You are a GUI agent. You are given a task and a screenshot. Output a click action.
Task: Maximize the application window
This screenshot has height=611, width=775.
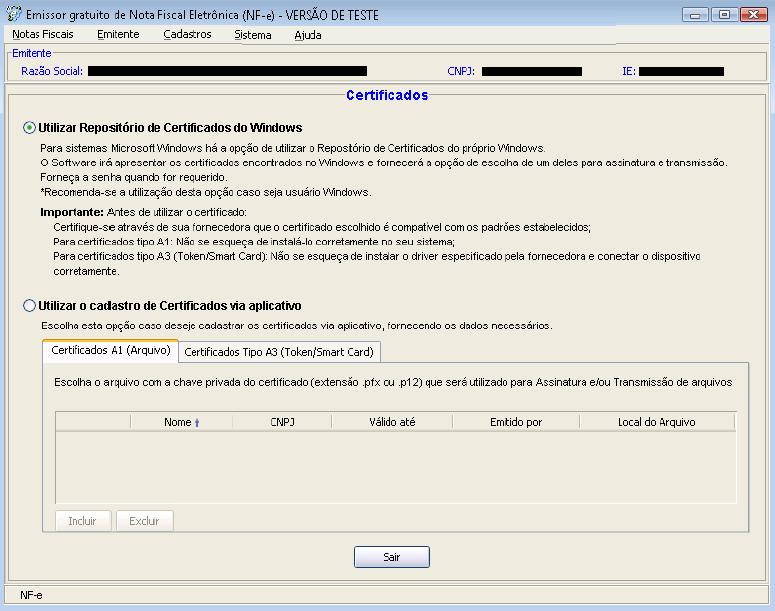click(723, 14)
